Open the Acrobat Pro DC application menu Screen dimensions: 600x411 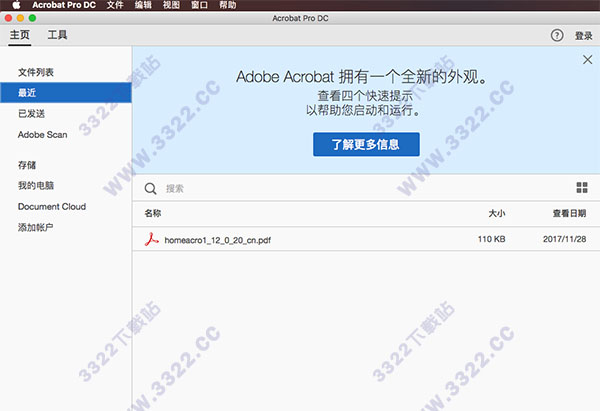(64, 5)
